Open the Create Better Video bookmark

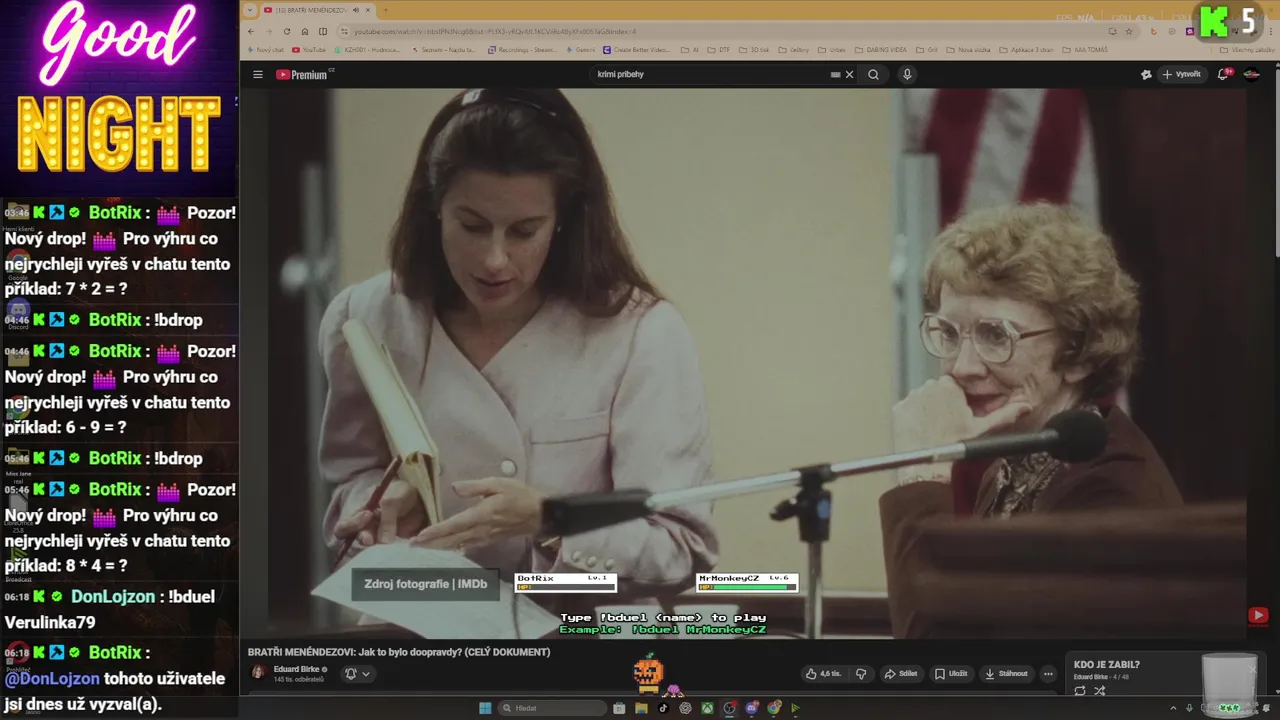click(x=636, y=49)
